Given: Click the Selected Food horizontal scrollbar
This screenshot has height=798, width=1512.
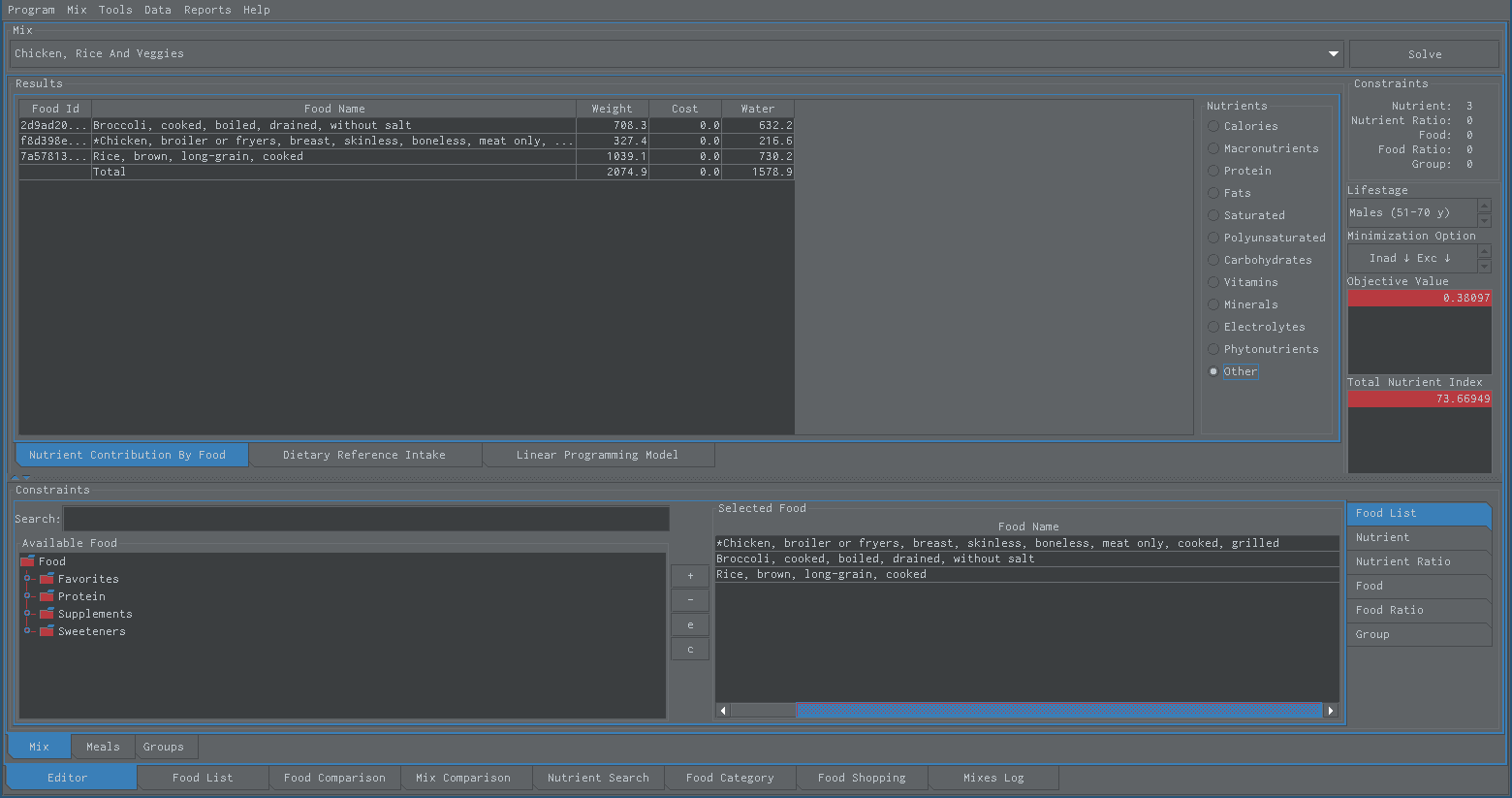Looking at the screenshot, I should tap(1027, 711).
